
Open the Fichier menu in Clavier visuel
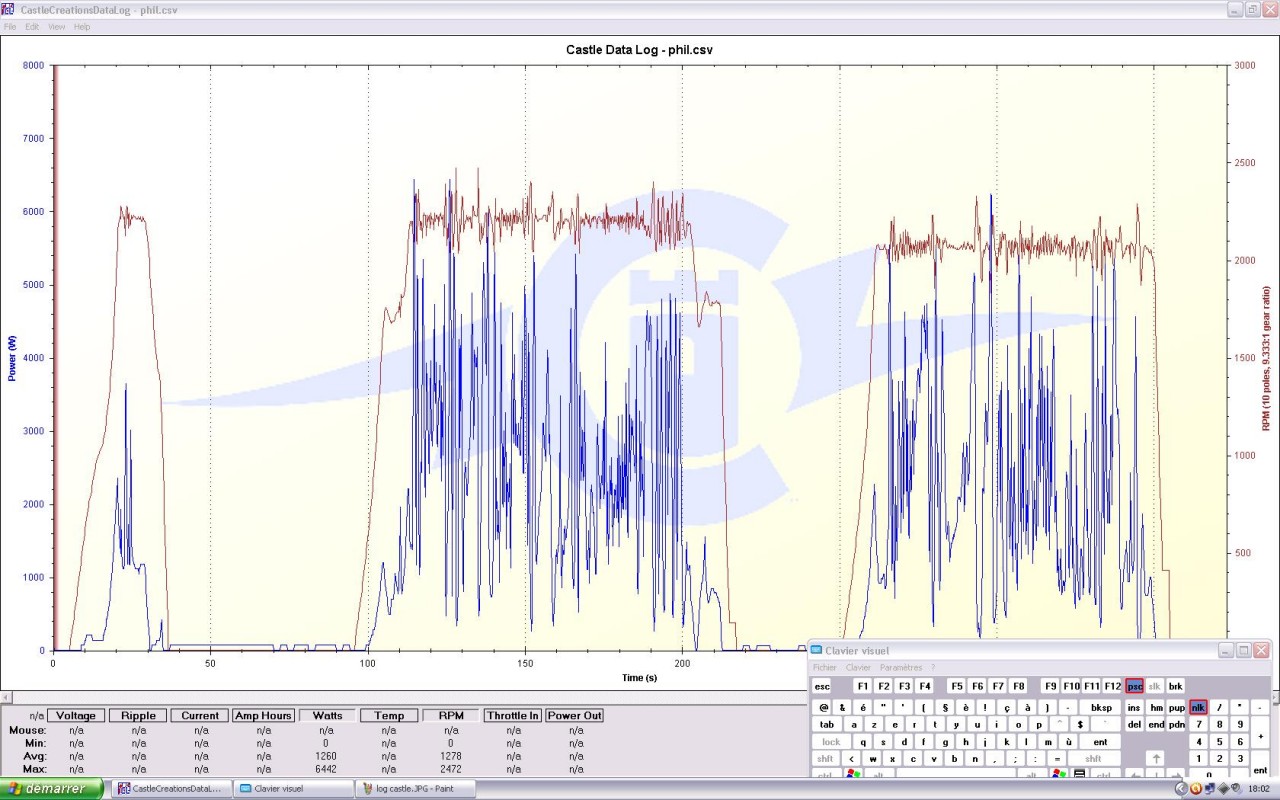pos(825,667)
